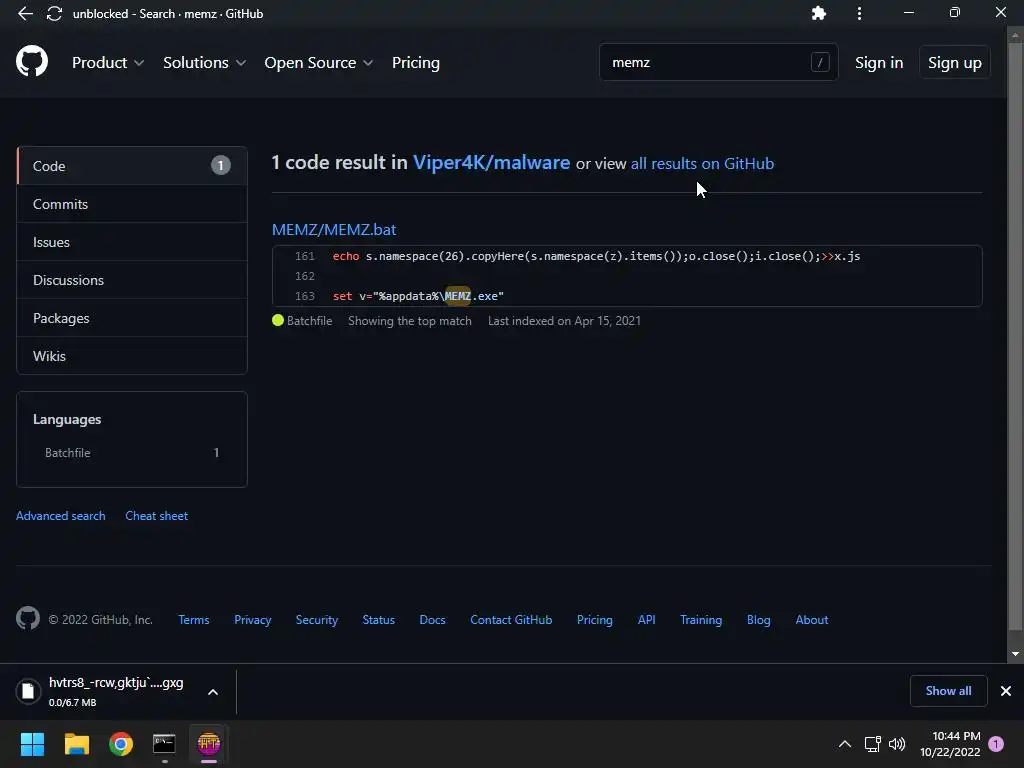Click line number 163
Viewport: 1024px width, 768px height.
[304, 296]
